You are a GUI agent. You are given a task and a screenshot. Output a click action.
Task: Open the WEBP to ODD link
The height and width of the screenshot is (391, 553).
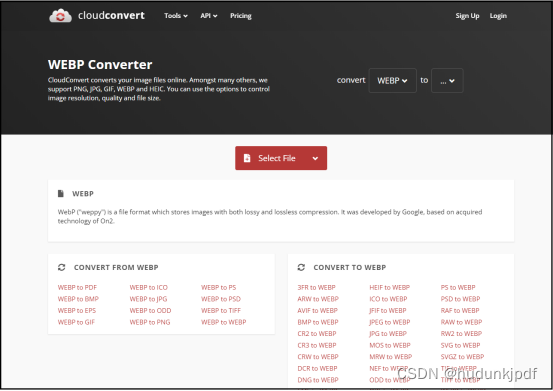coord(151,311)
